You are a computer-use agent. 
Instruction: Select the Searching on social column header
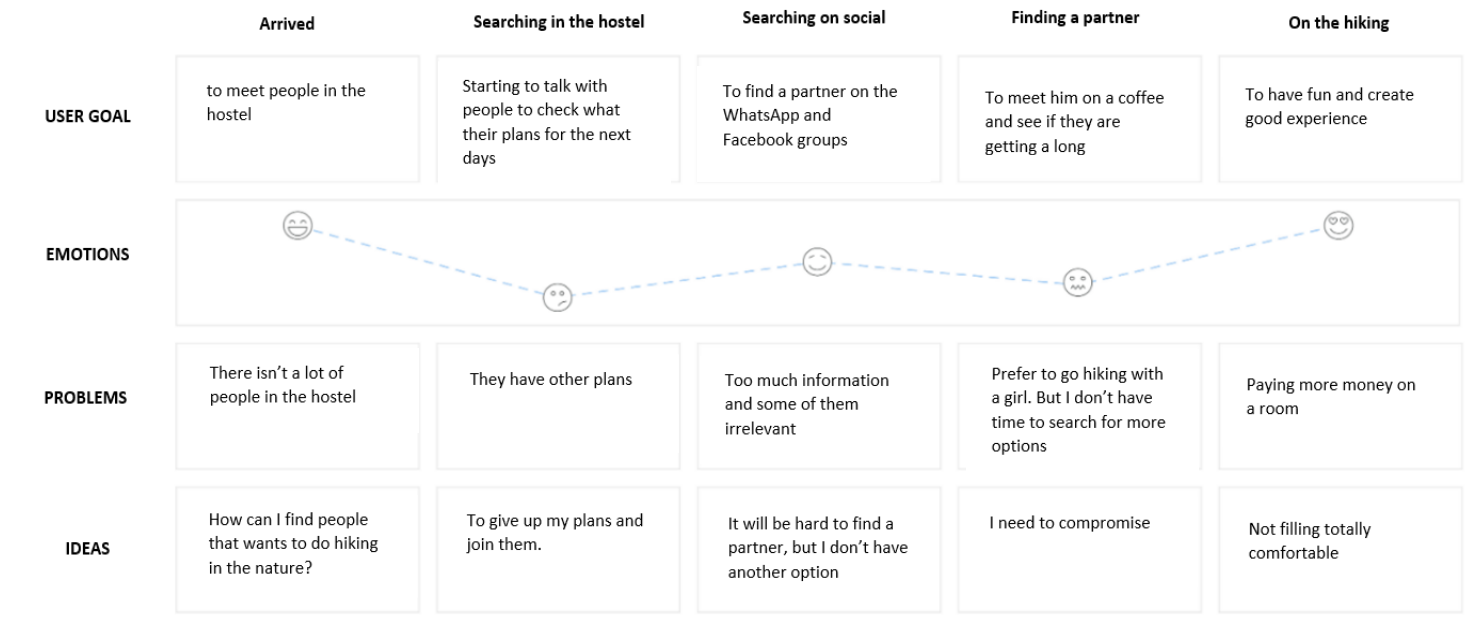[x=814, y=18]
